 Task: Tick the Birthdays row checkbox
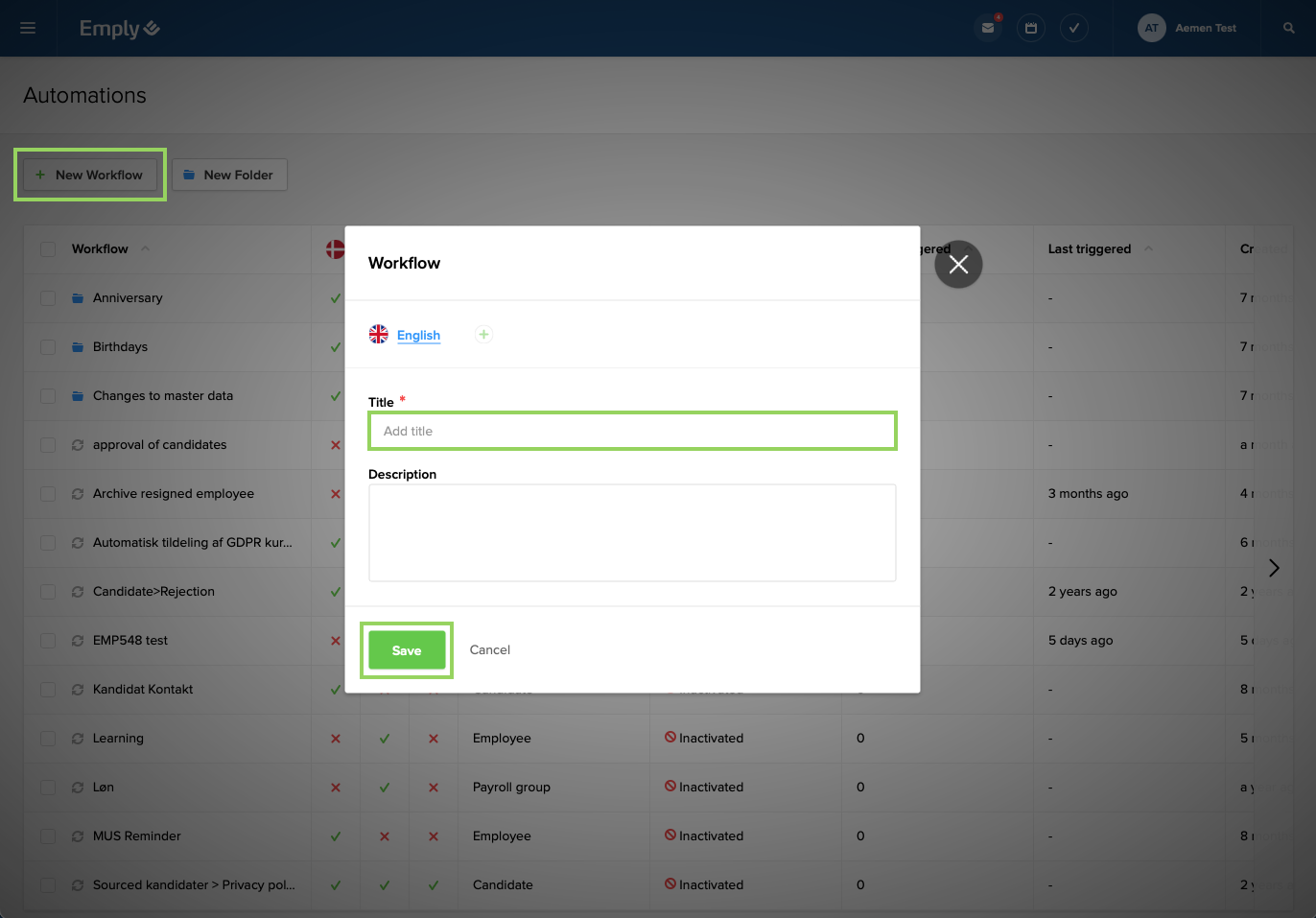pyautogui.click(x=48, y=347)
